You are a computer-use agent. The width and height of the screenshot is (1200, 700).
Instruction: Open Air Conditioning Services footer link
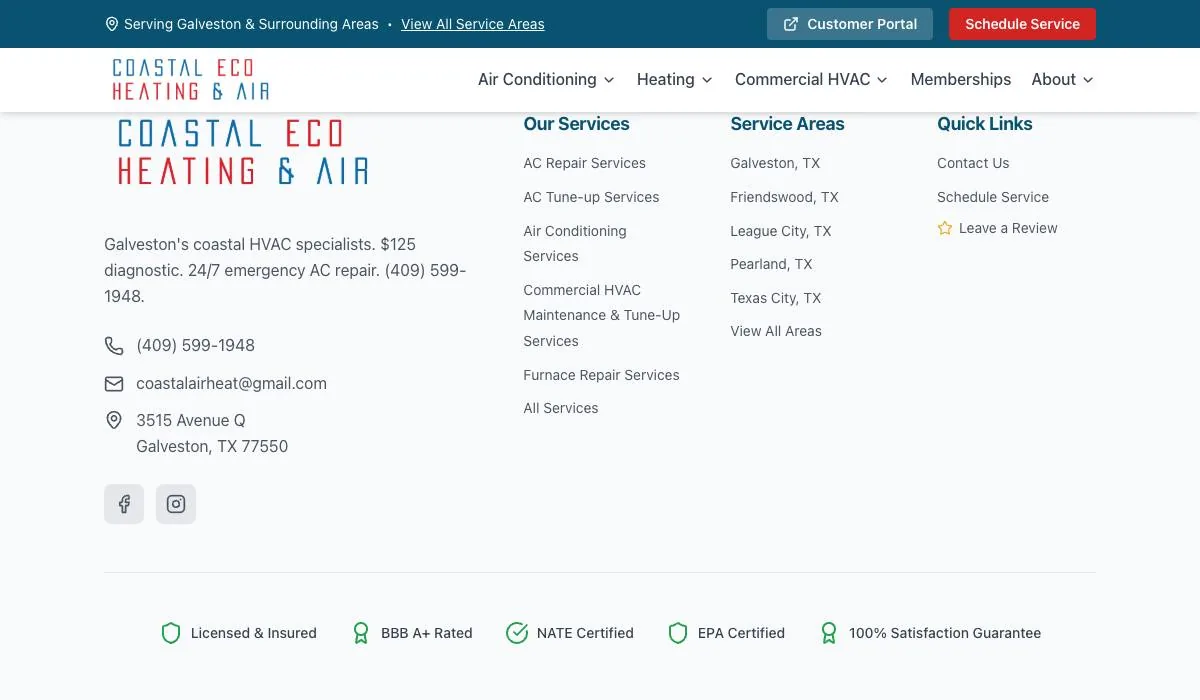pyautogui.click(x=575, y=243)
